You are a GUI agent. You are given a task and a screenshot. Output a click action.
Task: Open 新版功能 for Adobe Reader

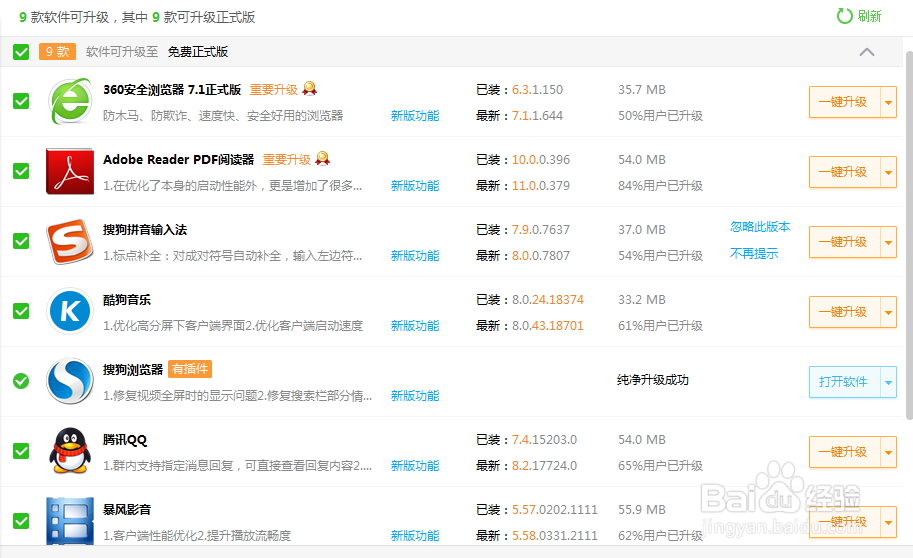point(415,185)
